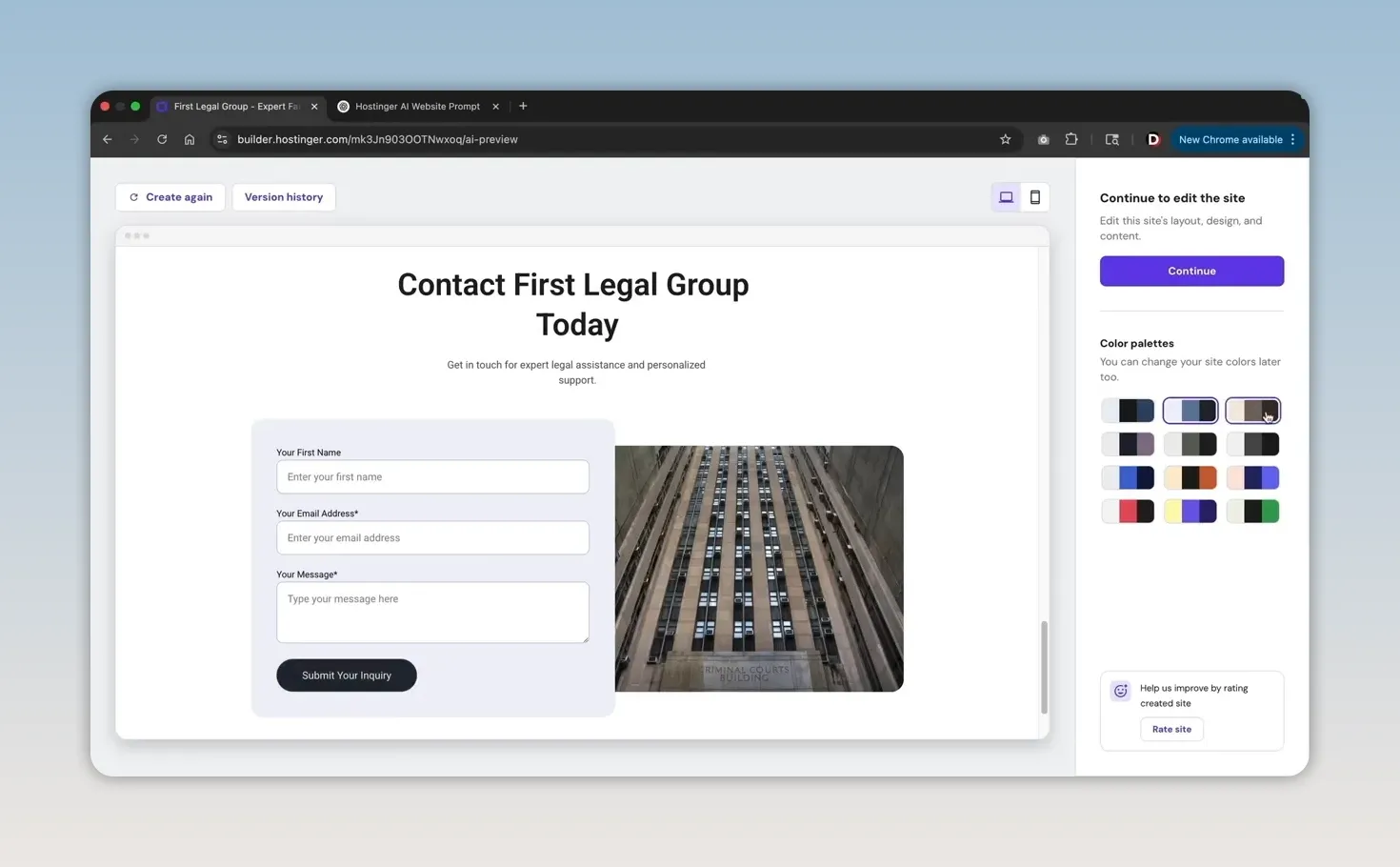This screenshot has width=1400, height=867.
Task: Click the browser forward arrow
Action: (x=134, y=139)
